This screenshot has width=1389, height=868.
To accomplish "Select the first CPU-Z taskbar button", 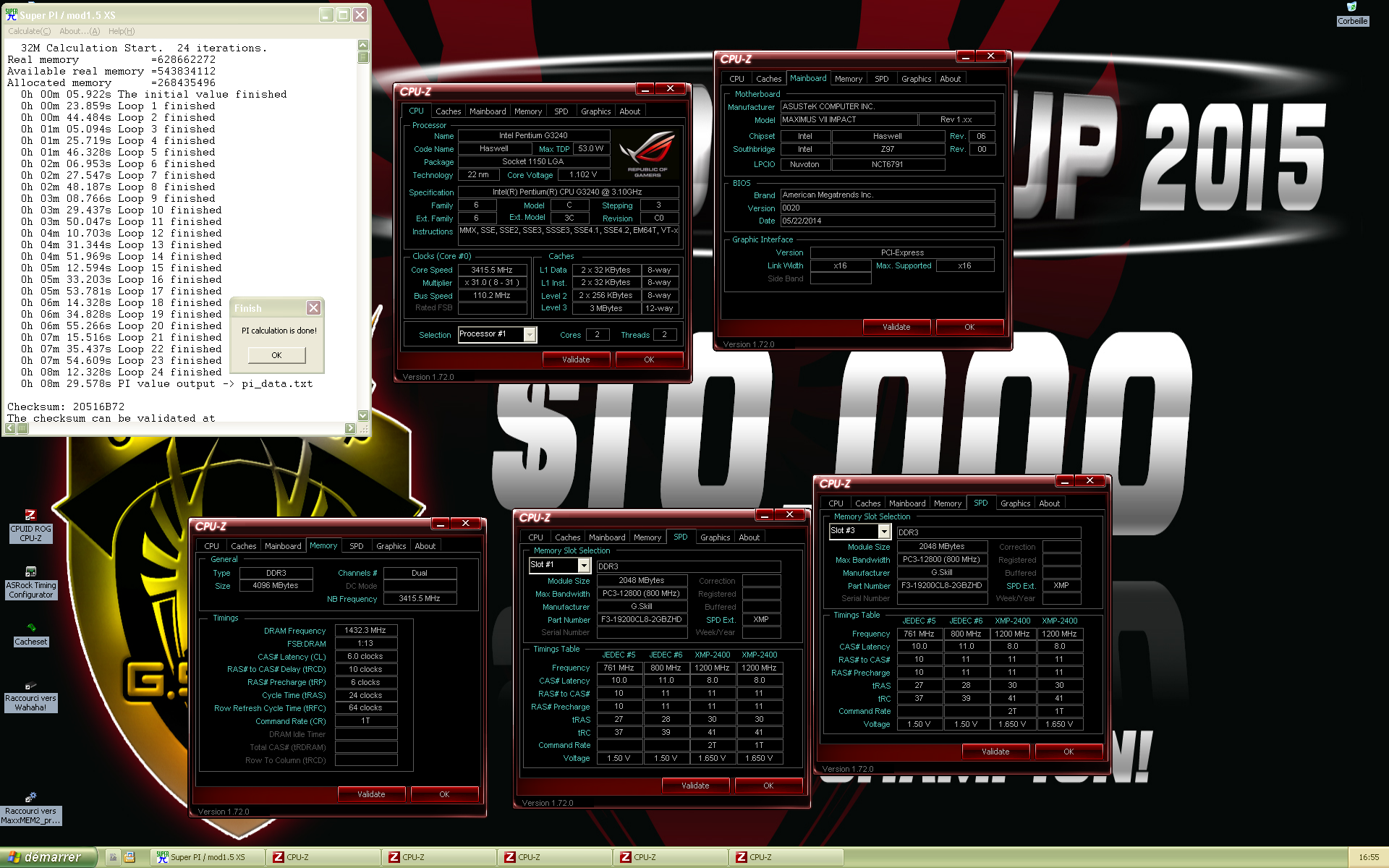I will (323, 857).
